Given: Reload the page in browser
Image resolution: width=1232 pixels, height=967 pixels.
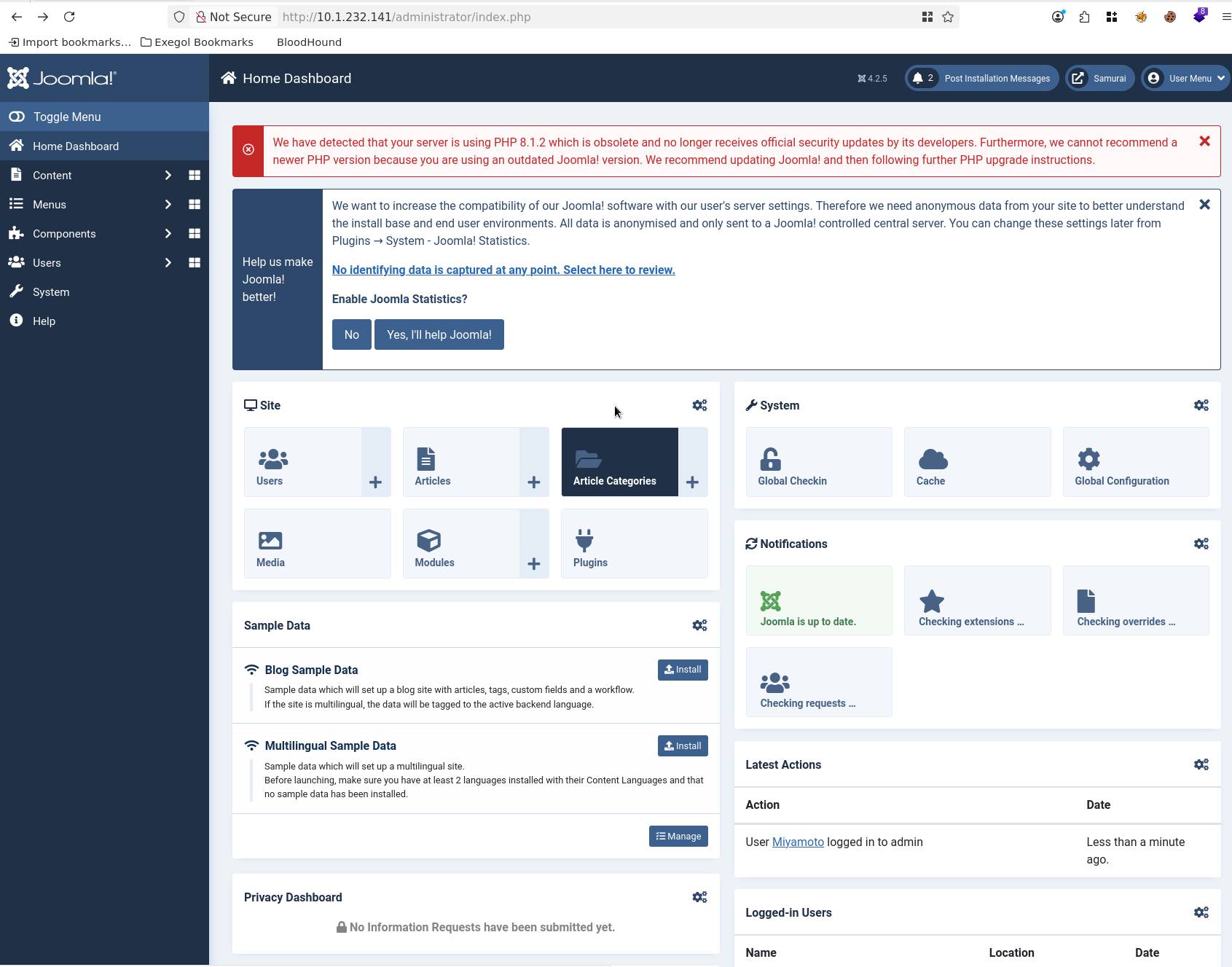Looking at the screenshot, I should tap(69, 17).
